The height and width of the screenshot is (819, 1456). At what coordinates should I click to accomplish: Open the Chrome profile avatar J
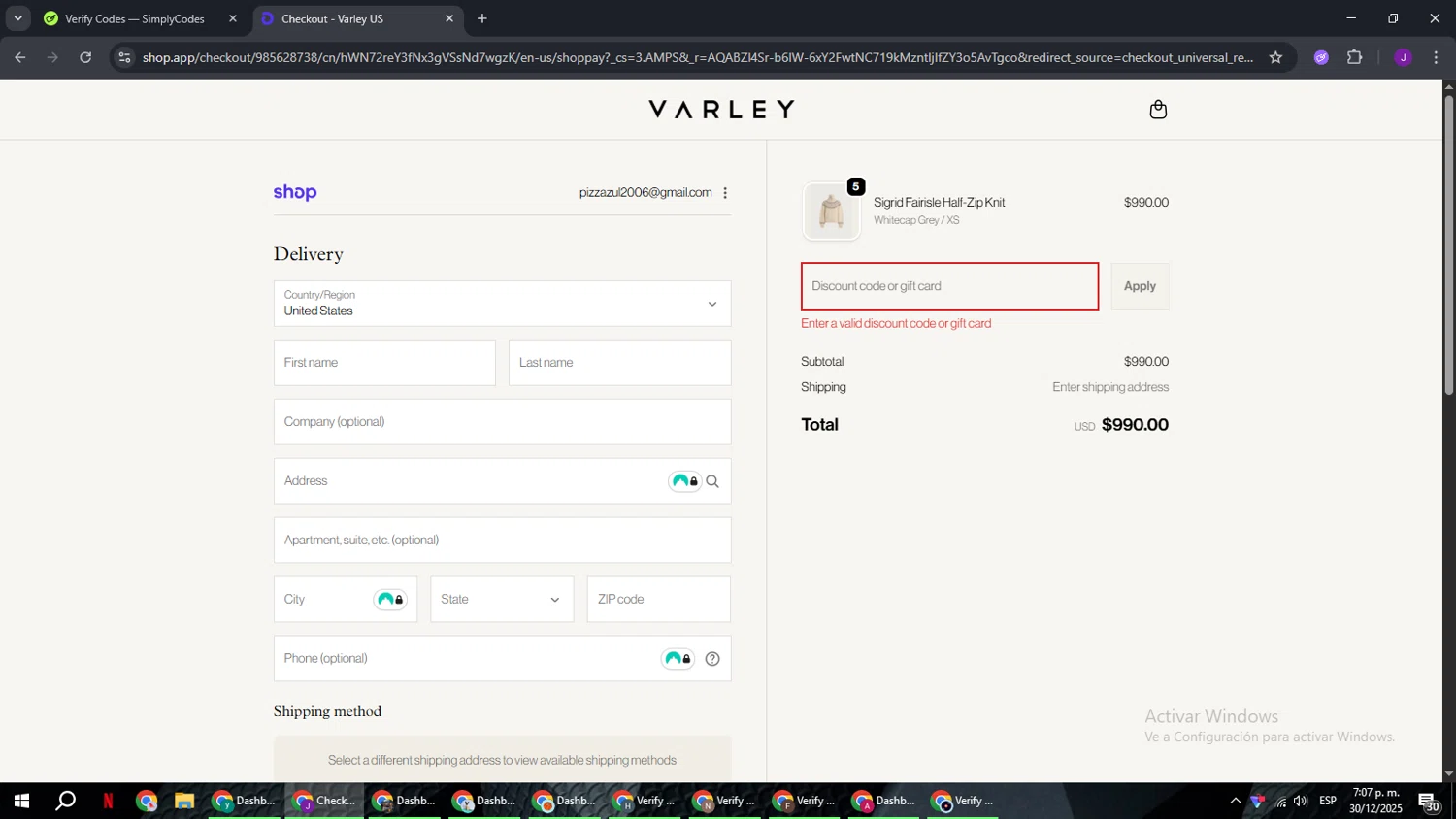point(1403,57)
